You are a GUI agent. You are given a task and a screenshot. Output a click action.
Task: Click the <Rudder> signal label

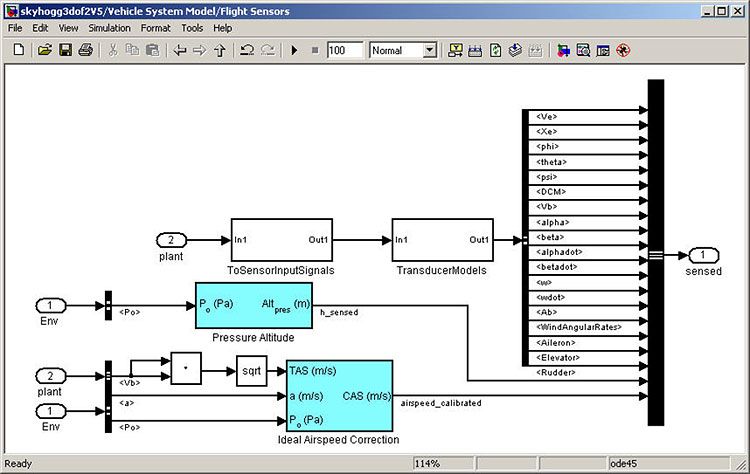tap(556, 372)
